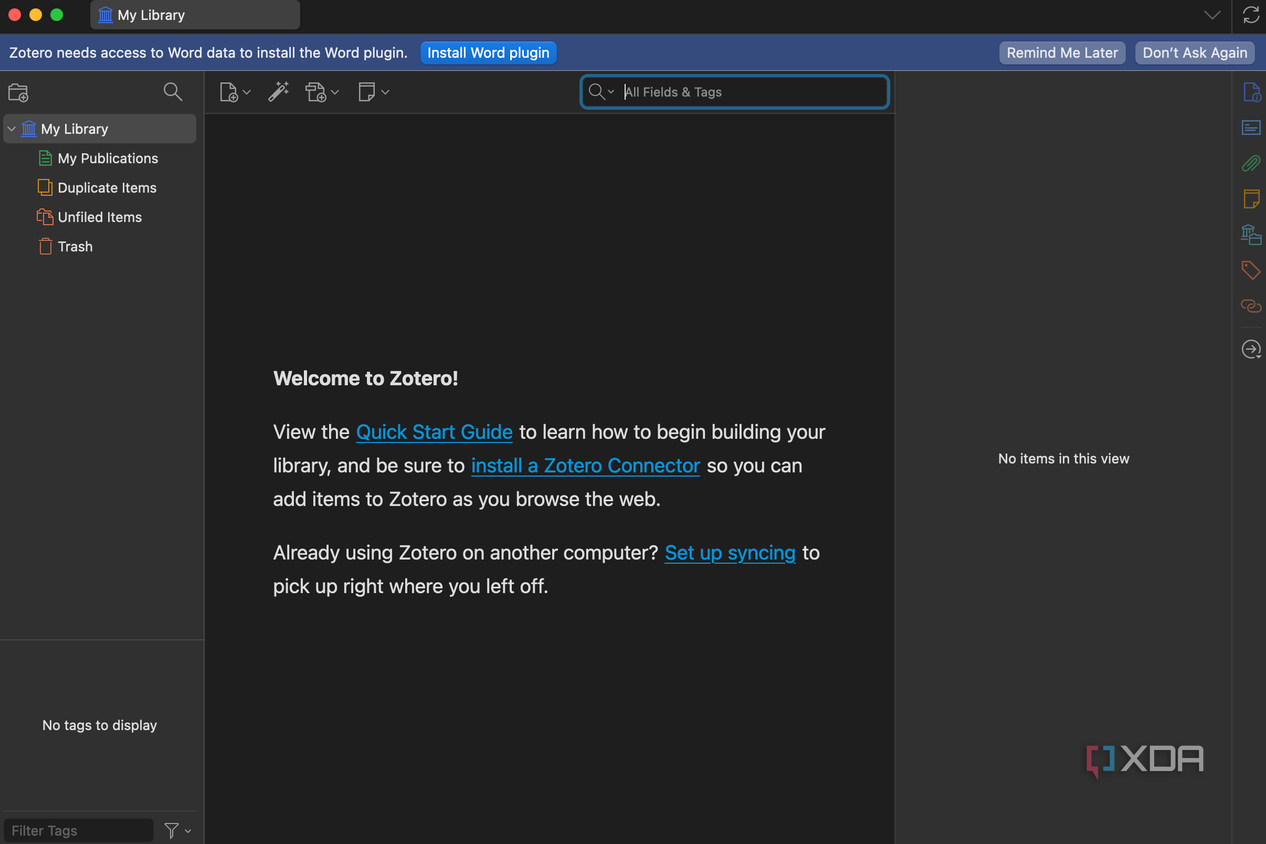Open the Set up syncing link
1266x844 pixels.
(730, 553)
